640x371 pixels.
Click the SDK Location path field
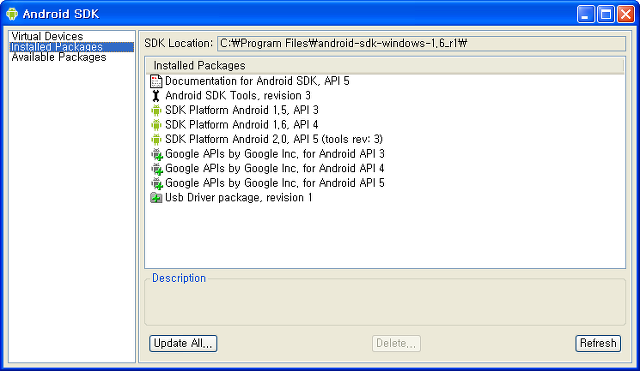421,43
